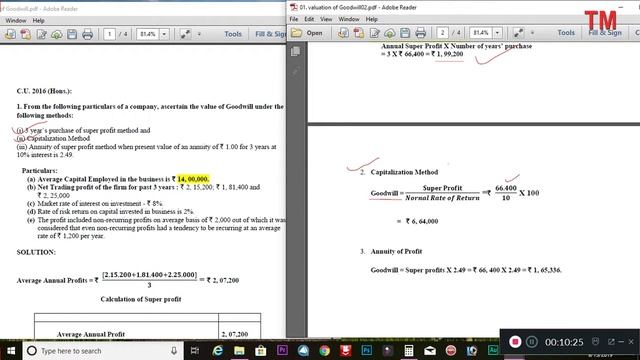Open File Explorer from the taskbar
The width and height of the screenshot is (640, 360).
pos(239,351)
